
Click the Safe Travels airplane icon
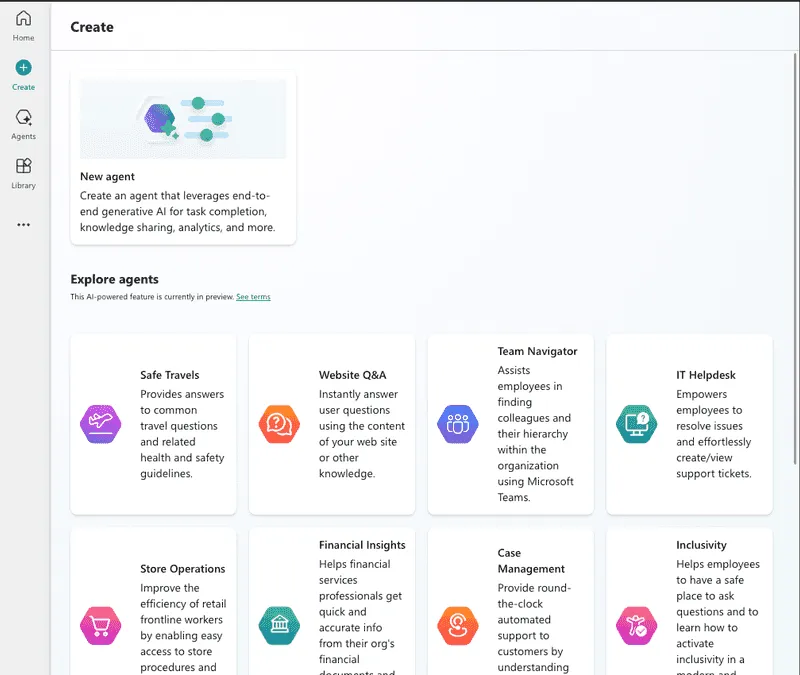tap(101, 424)
